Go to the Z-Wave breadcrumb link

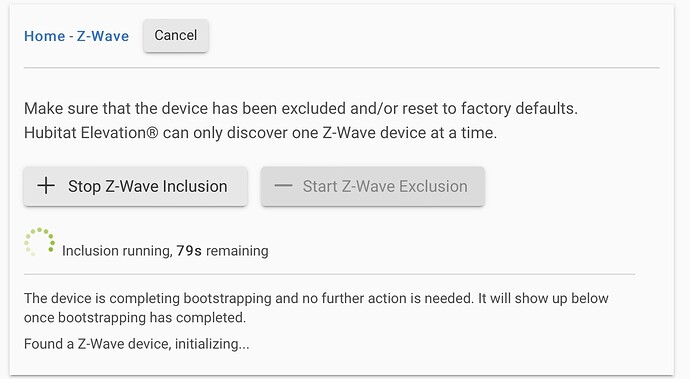click(103, 36)
